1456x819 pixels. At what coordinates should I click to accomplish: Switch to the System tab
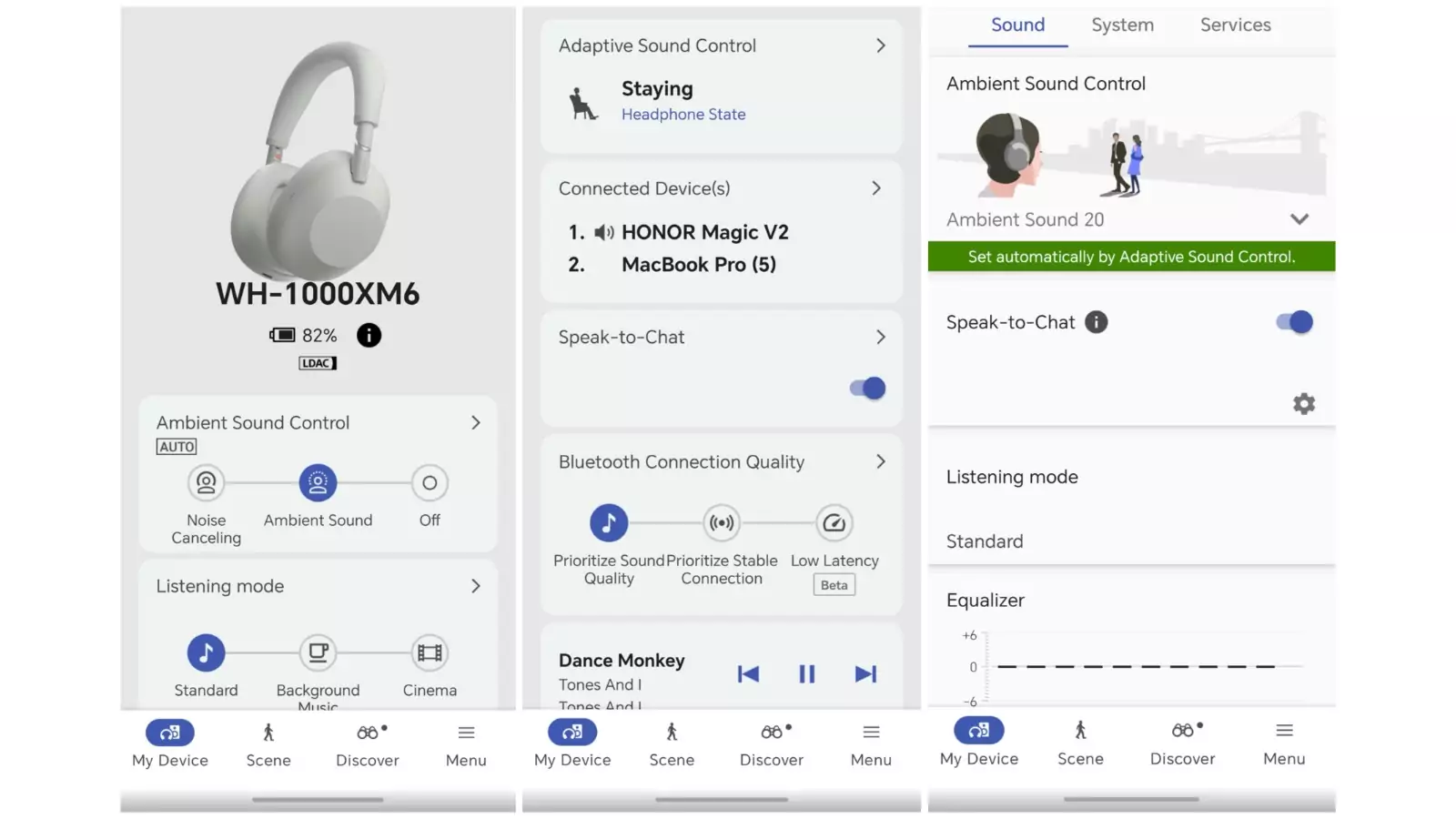pyautogui.click(x=1123, y=25)
